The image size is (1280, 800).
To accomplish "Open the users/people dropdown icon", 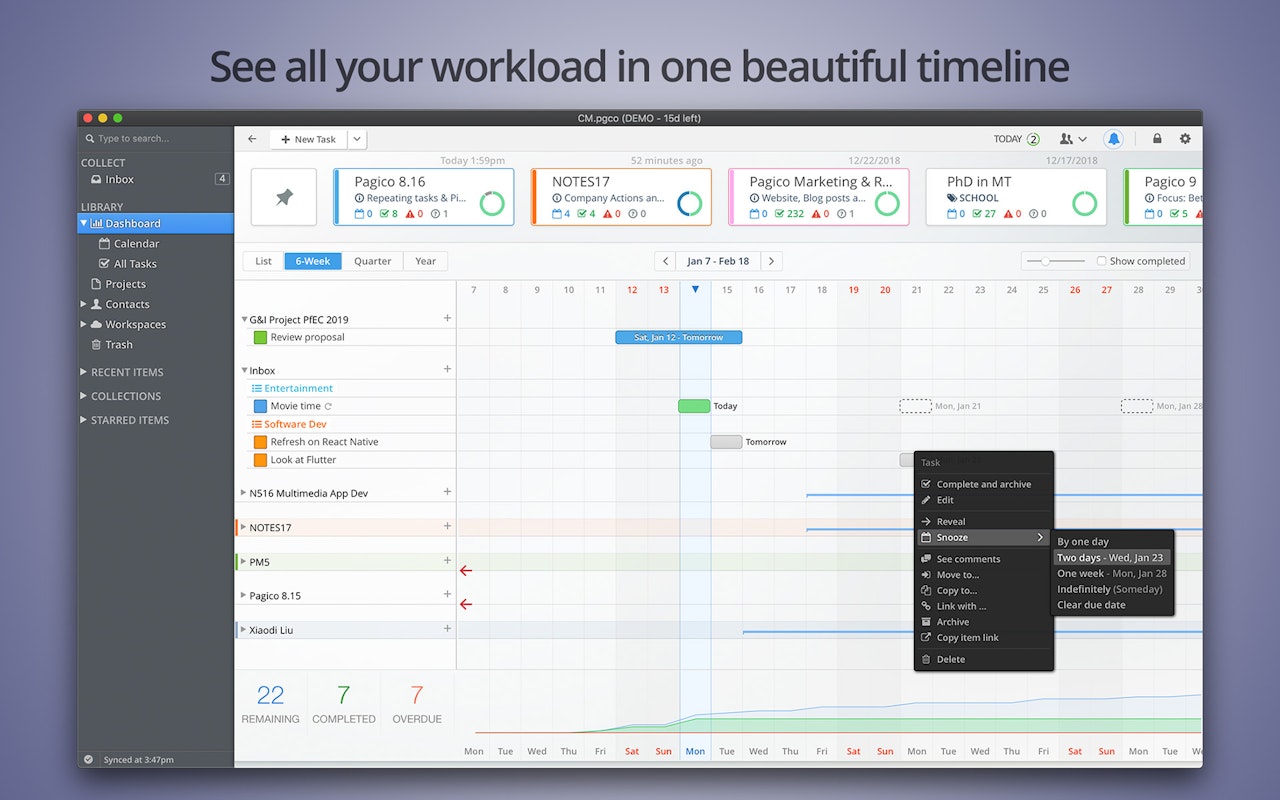I will click(1073, 139).
